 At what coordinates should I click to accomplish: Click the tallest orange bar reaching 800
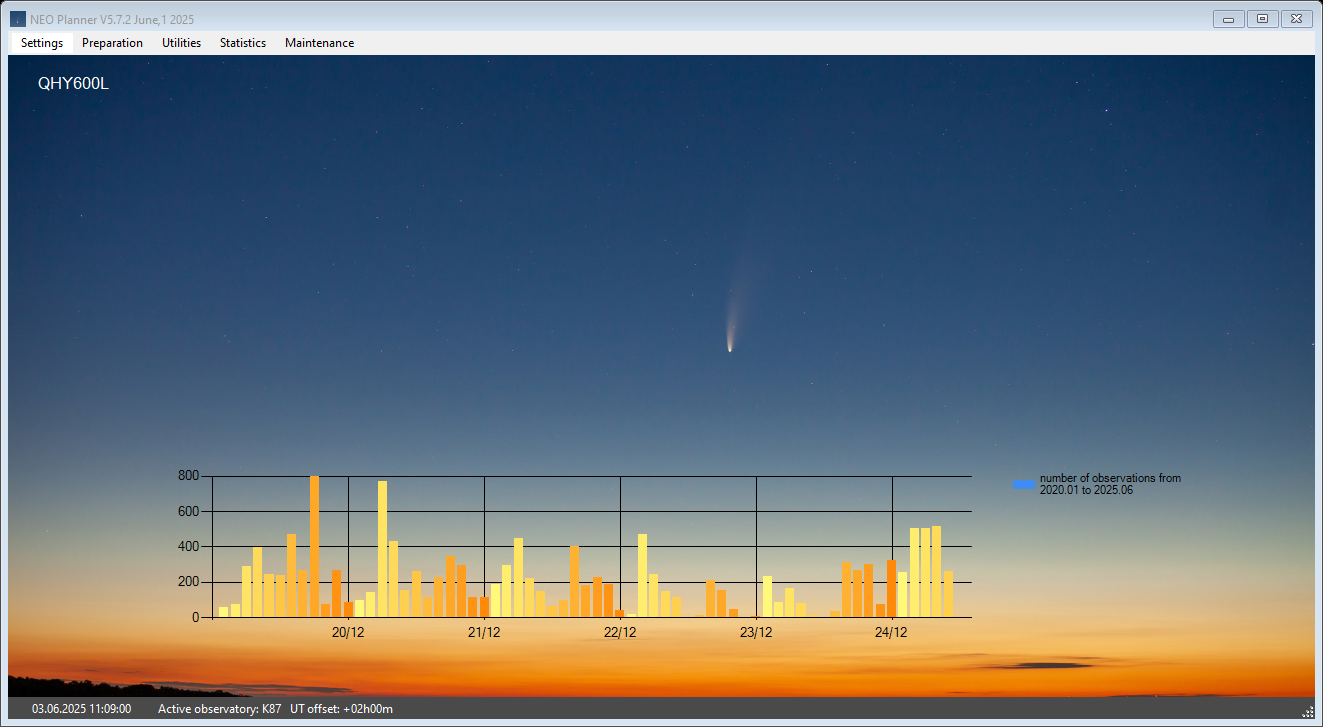(x=314, y=545)
